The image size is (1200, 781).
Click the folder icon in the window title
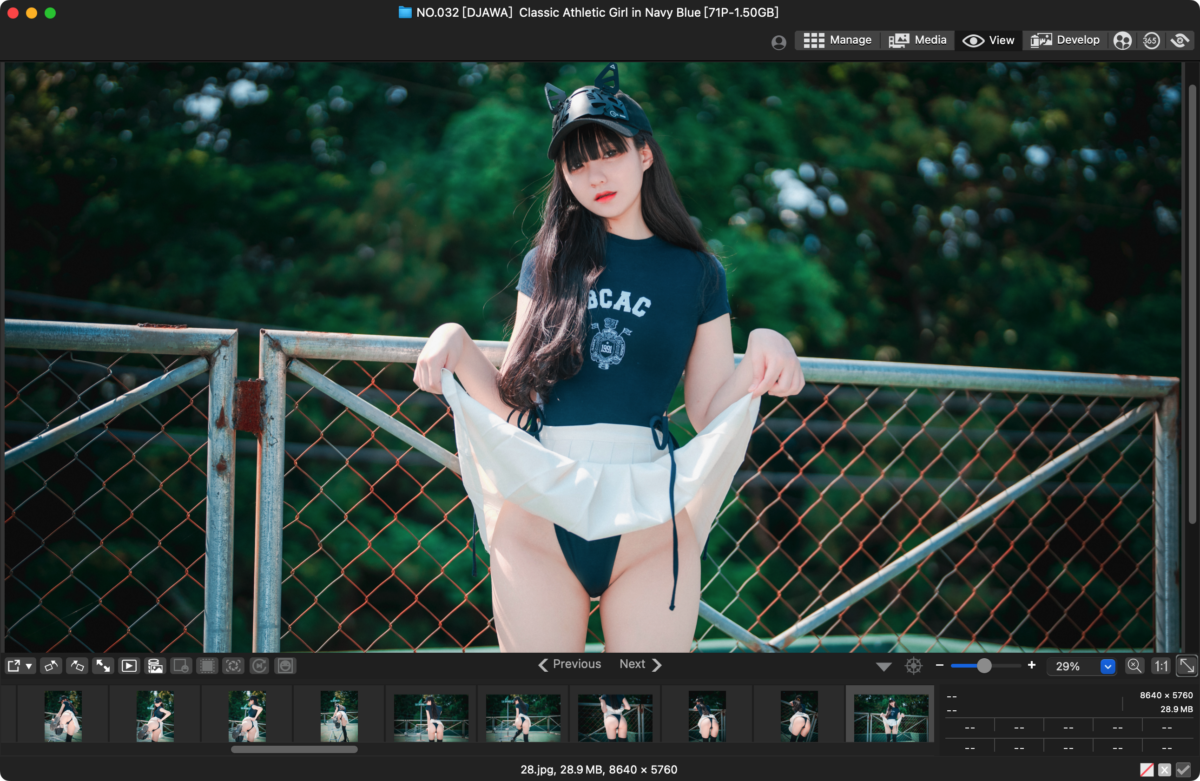click(405, 12)
